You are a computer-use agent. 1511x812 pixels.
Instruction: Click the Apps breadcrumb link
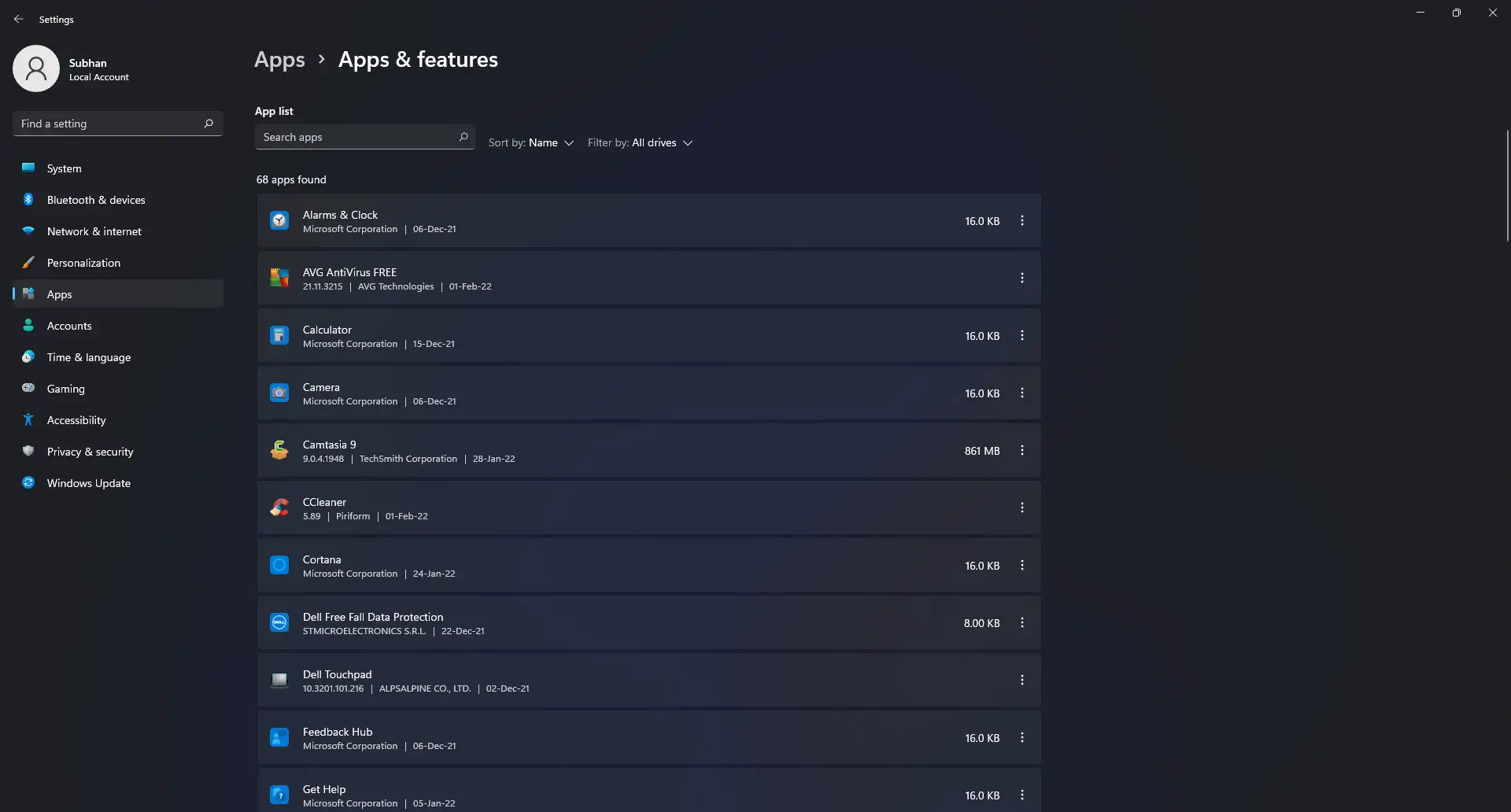279,60
